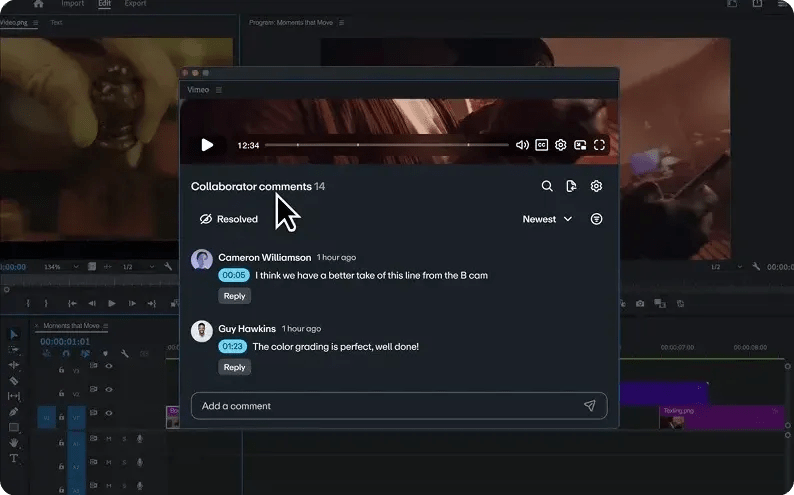
Task: Mute the Vimeo player volume
Action: [522, 145]
